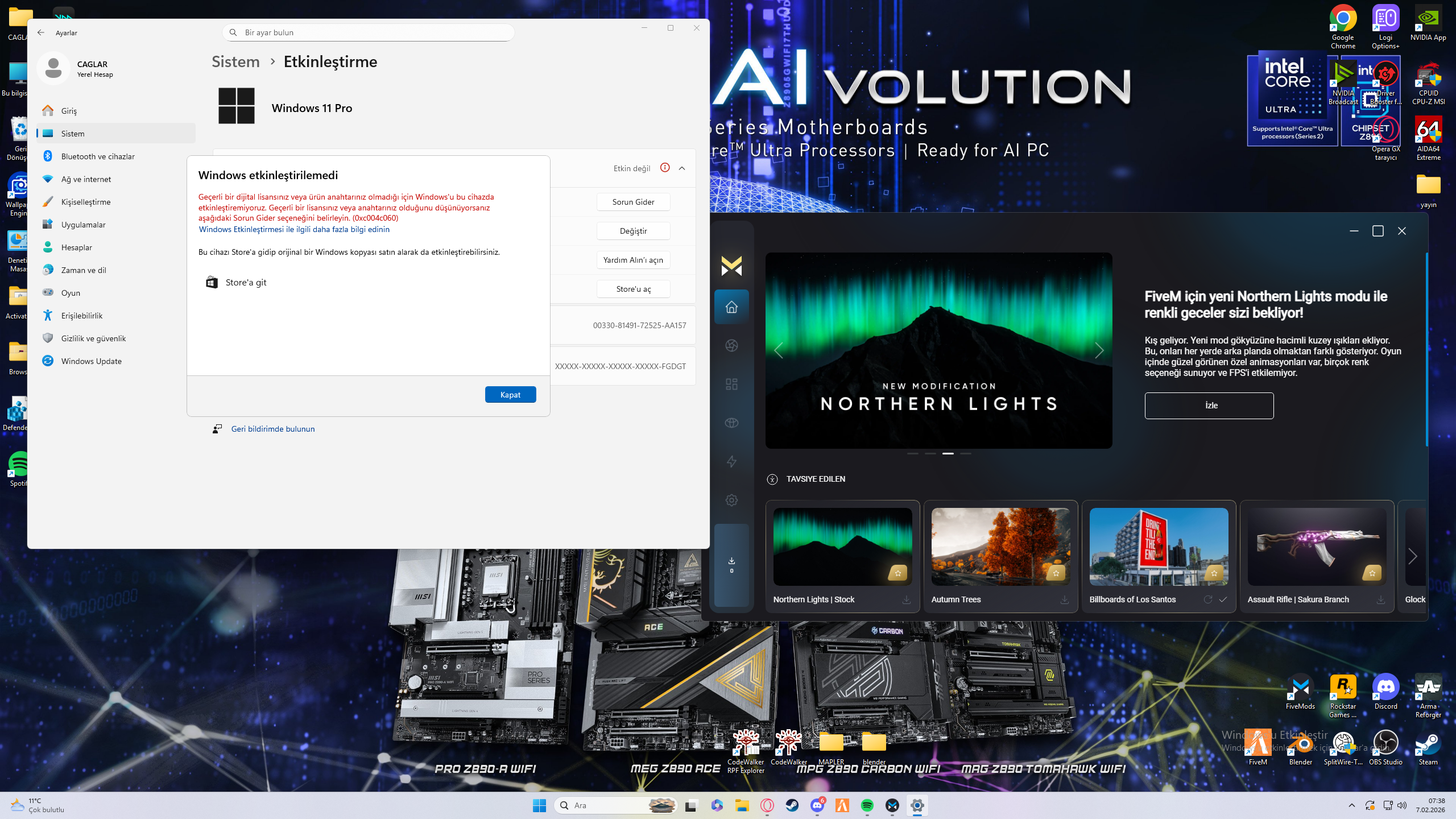This screenshot has height=819, width=1456.
Task: Click the Değiştir product key button
Action: pos(633,231)
